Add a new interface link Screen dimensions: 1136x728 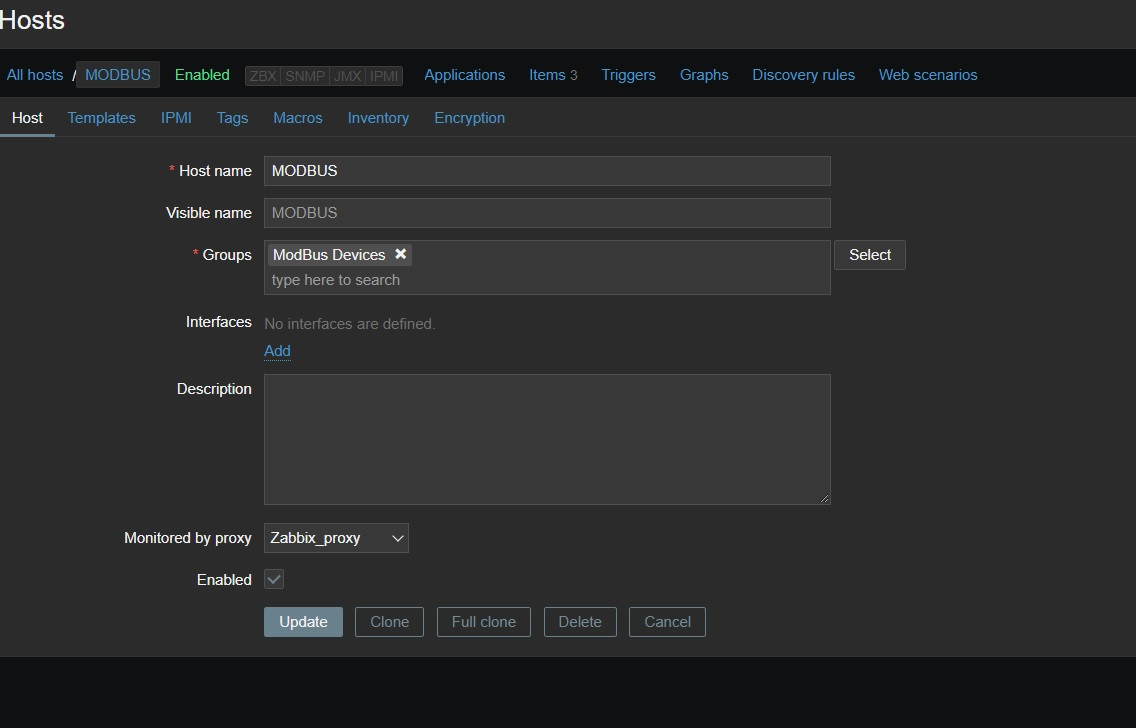277,351
